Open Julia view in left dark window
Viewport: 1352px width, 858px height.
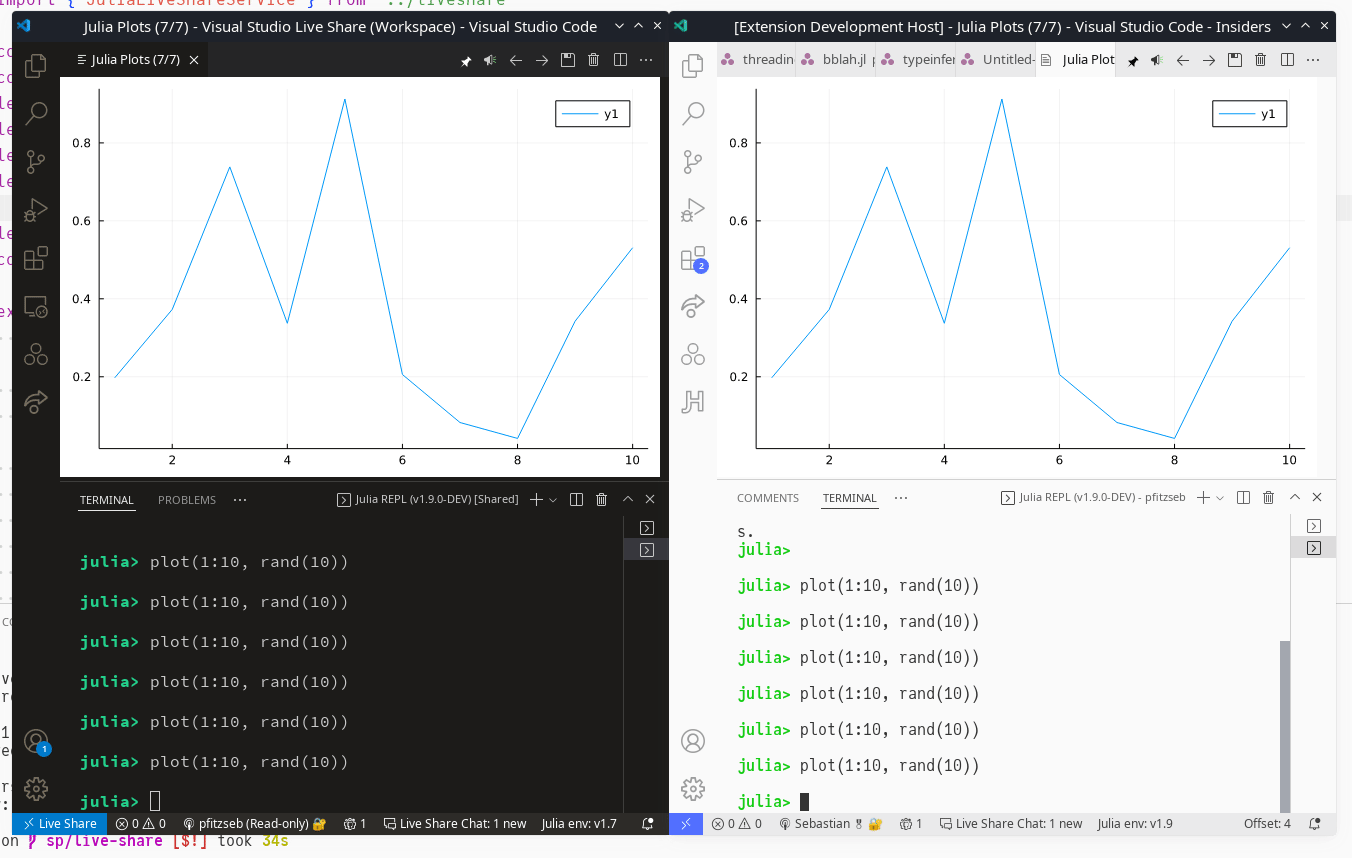(x=36, y=354)
